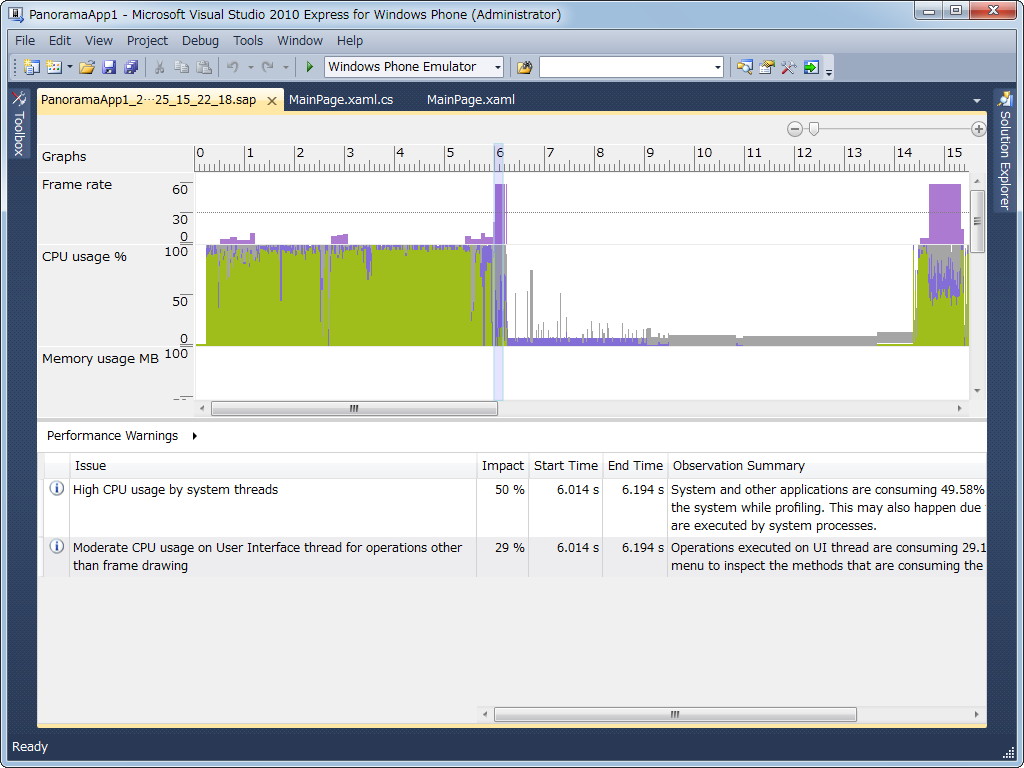This screenshot has width=1024, height=768.
Task: Click the selected region marker at second 6
Action: click(x=498, y=271)
